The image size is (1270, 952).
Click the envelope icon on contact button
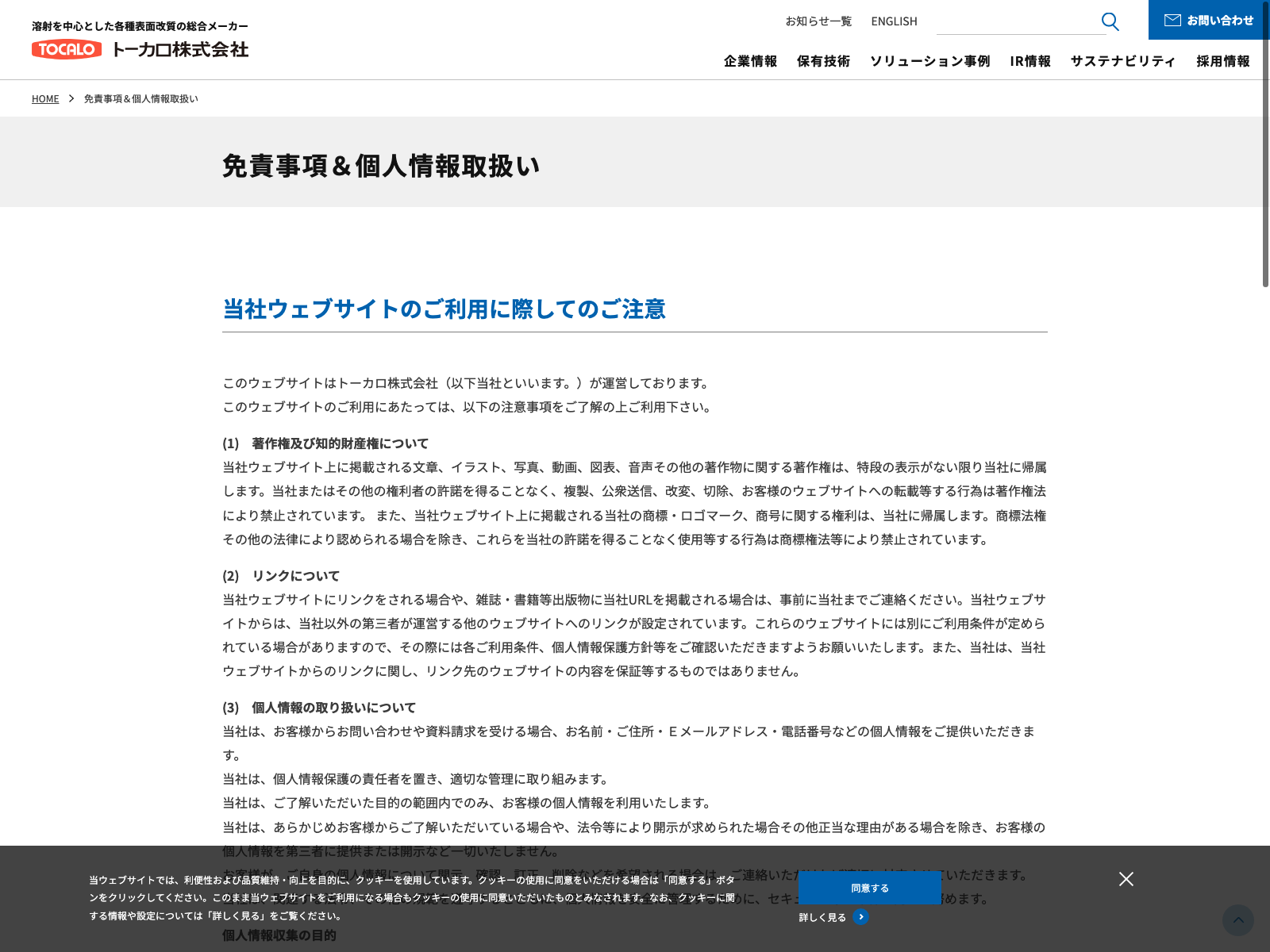1172,21
